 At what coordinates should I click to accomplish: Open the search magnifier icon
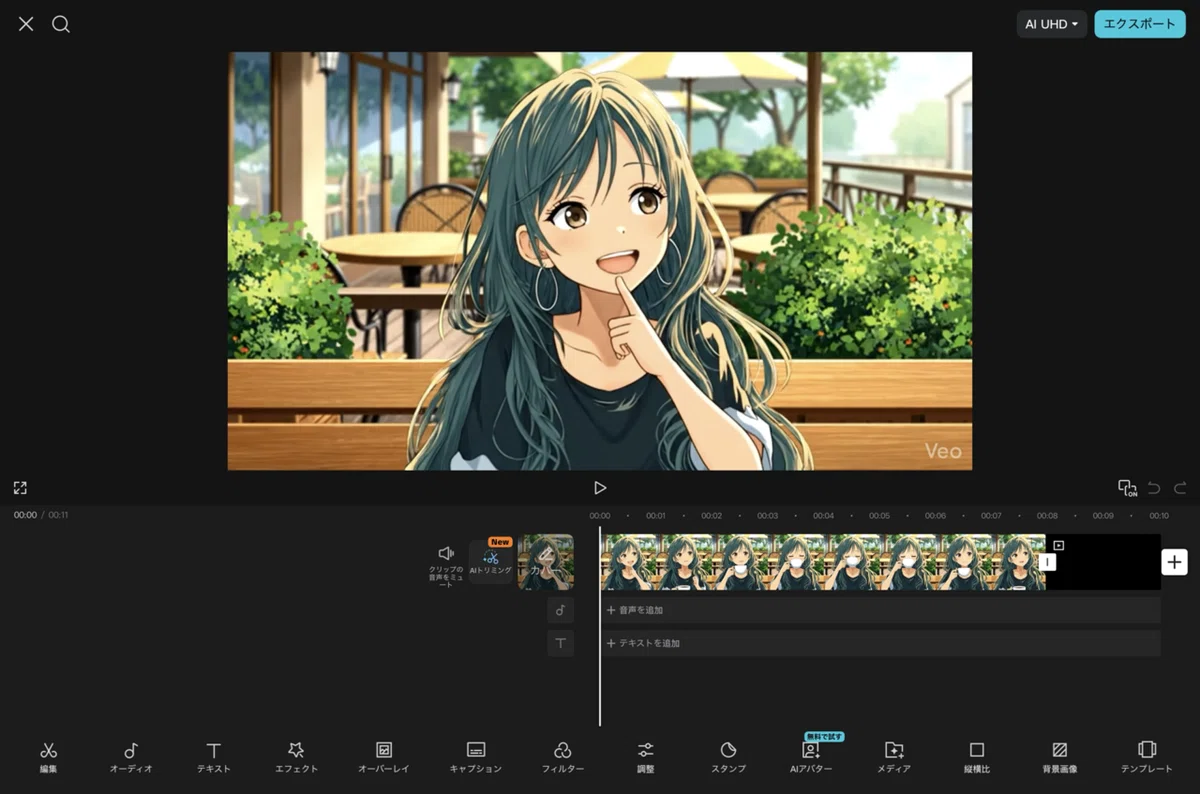click(x=61, y=24)
